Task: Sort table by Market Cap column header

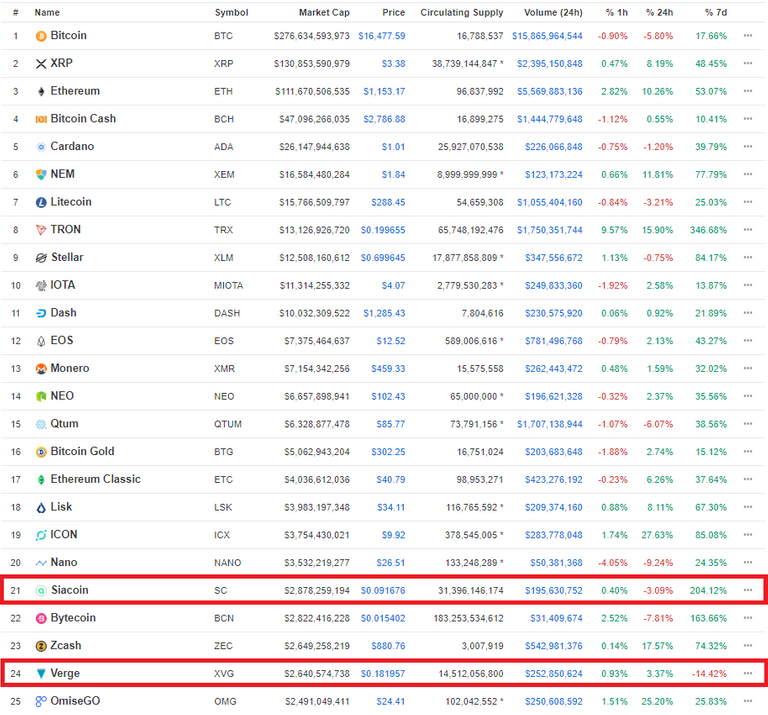Action: click(324, 13)
